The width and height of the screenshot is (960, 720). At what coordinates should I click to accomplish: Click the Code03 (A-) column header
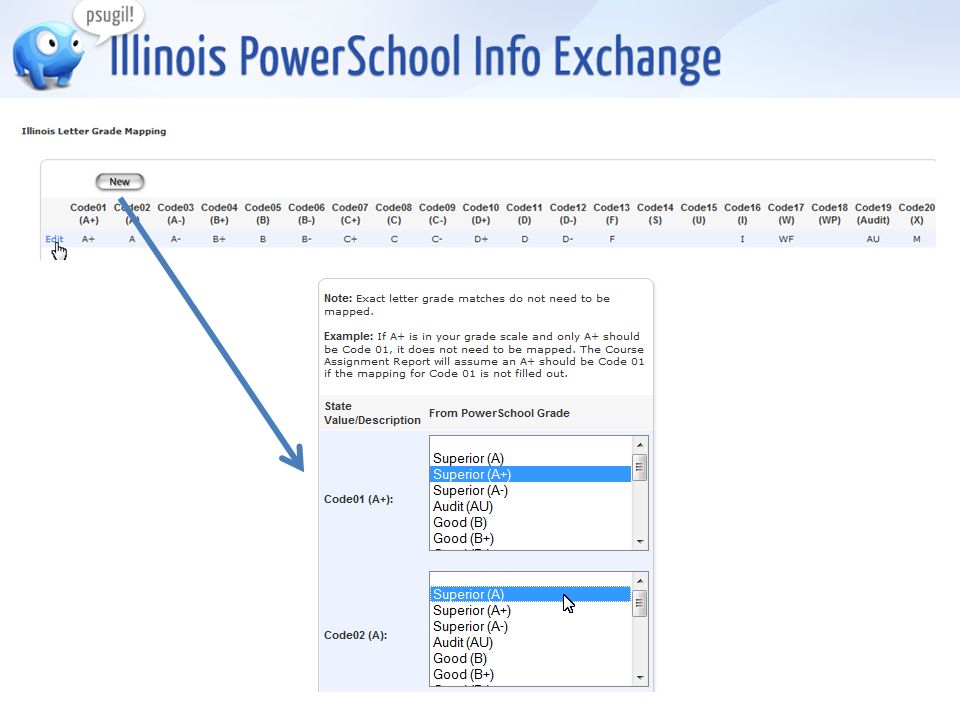(x=176, y=214)
